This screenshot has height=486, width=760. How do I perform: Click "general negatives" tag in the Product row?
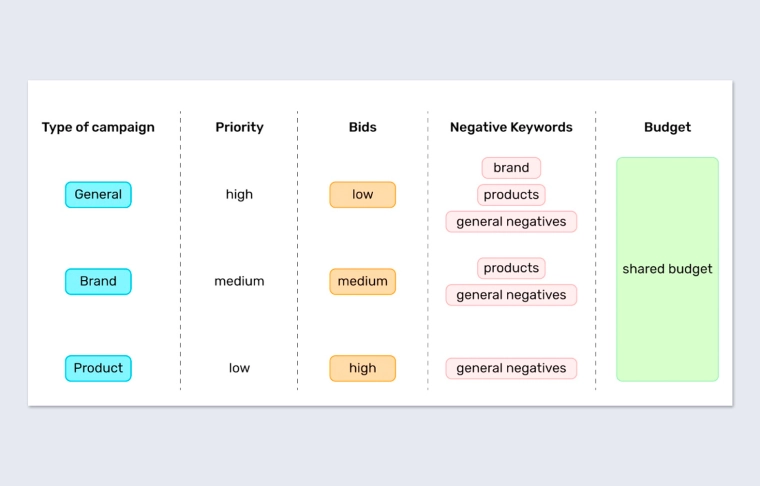click(x=511, y=368)
